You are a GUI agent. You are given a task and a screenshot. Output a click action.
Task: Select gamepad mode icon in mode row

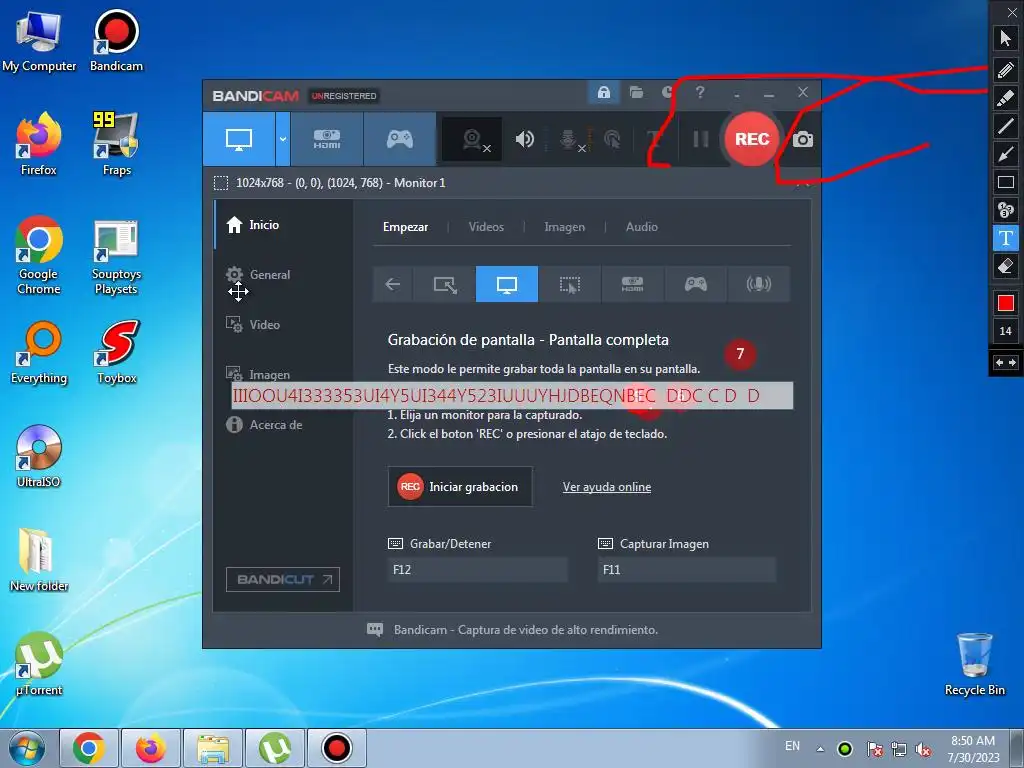[695, 284]
